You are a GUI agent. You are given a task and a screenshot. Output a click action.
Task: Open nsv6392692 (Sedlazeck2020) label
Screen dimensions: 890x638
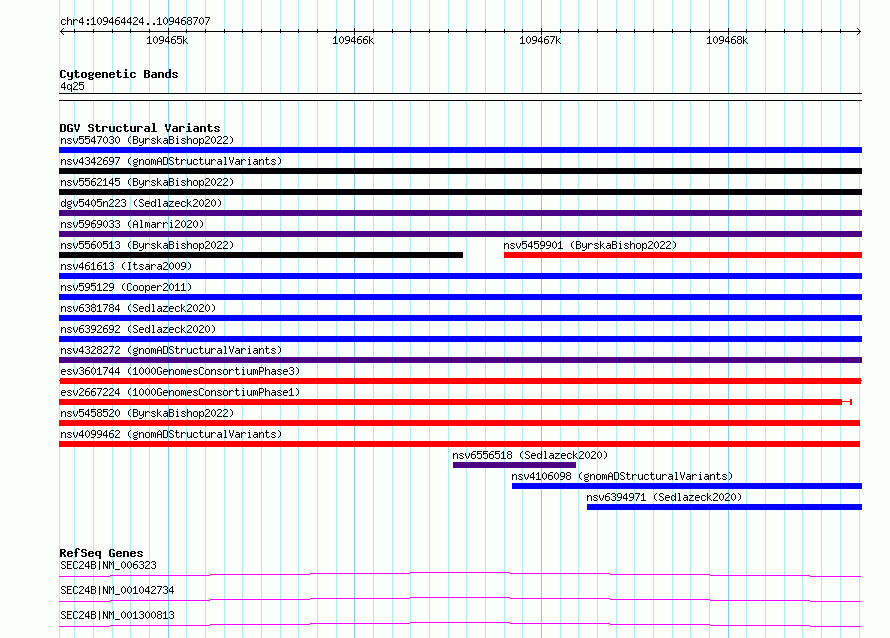pos(138,329)
